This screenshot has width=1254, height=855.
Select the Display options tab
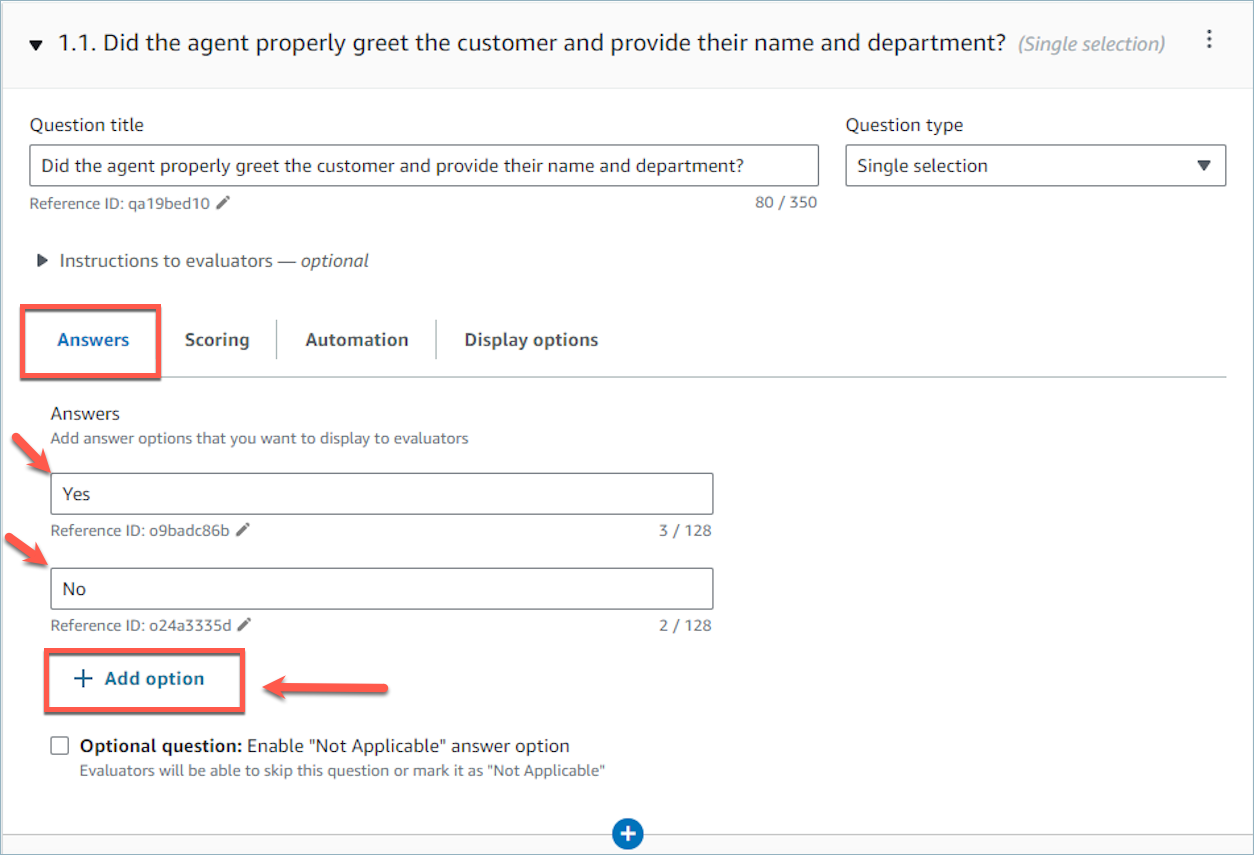(531, 340)
